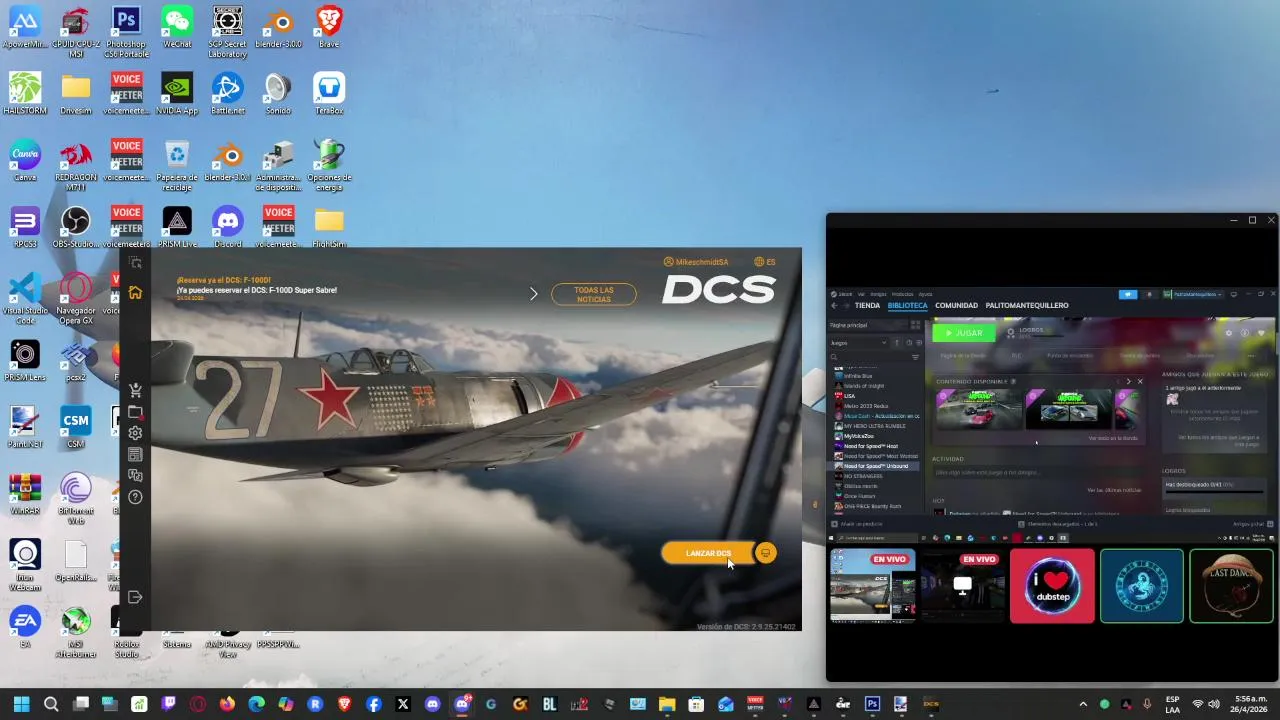Select Need for Speed Heat in Steam list
This screenshot has height=720, width=1280.
(x=871, y=446)
